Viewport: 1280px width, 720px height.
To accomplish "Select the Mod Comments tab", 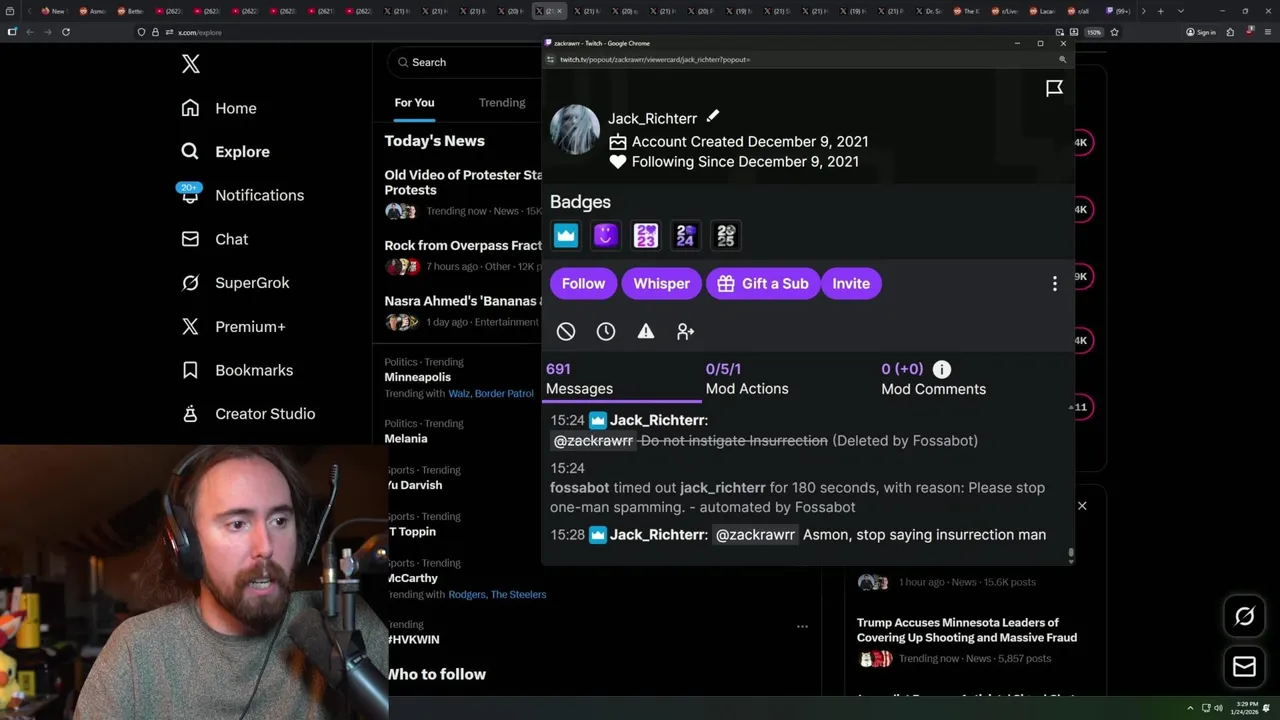I will 933,379.
